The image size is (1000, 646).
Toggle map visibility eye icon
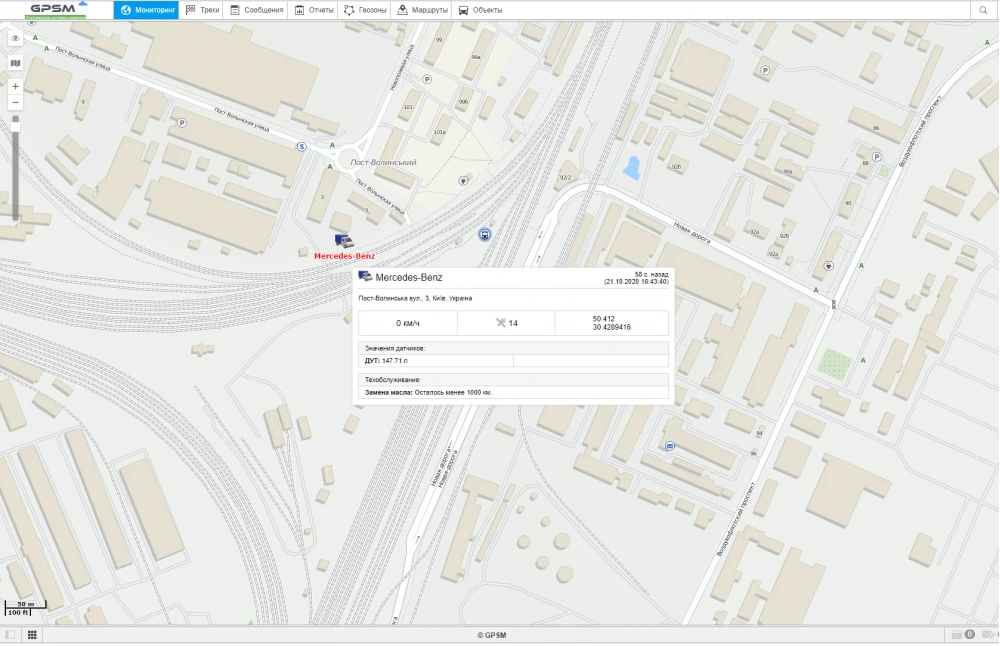point(15,38)
